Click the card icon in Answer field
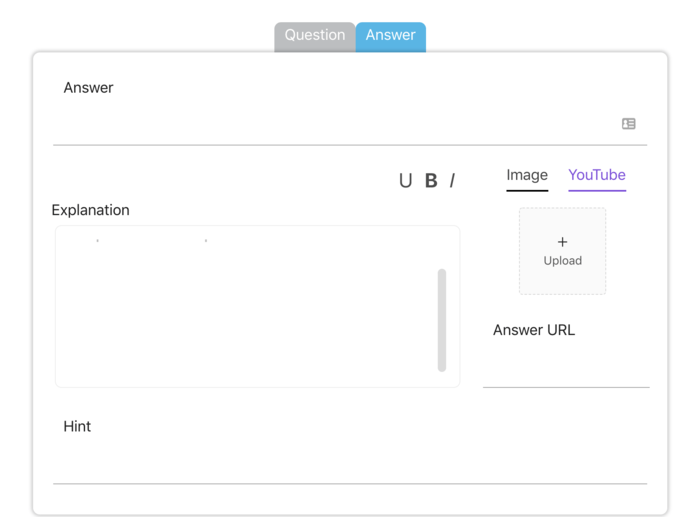 pos(628,124)
